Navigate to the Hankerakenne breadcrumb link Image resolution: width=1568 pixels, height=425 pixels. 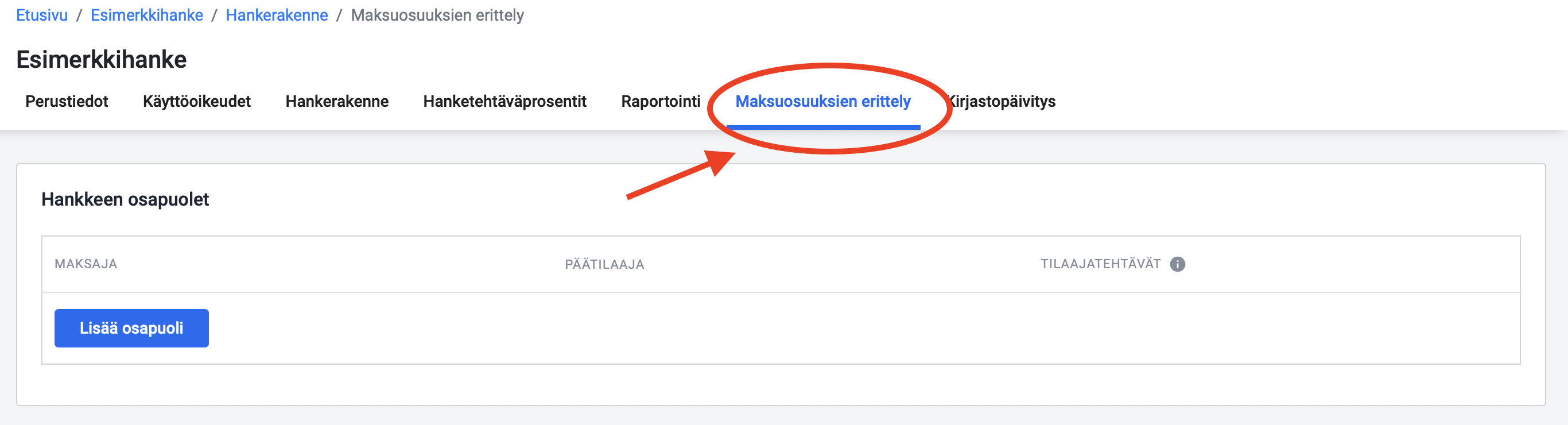[x=277, y=14]
